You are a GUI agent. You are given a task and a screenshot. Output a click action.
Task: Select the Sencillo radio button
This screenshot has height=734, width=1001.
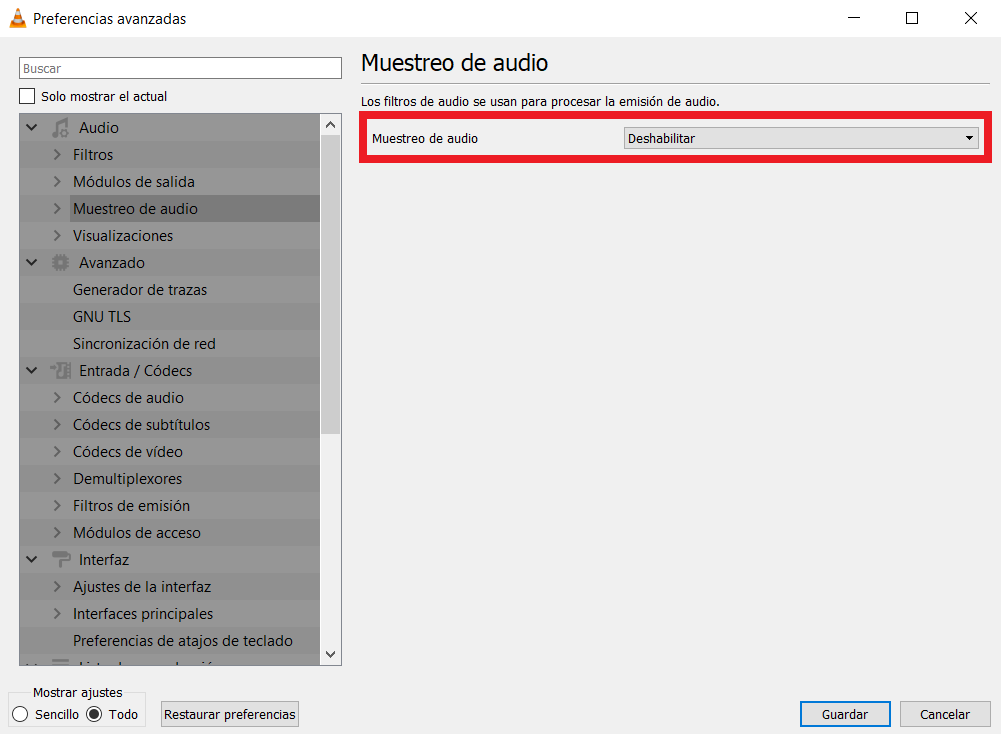click(x=20, y=714)
